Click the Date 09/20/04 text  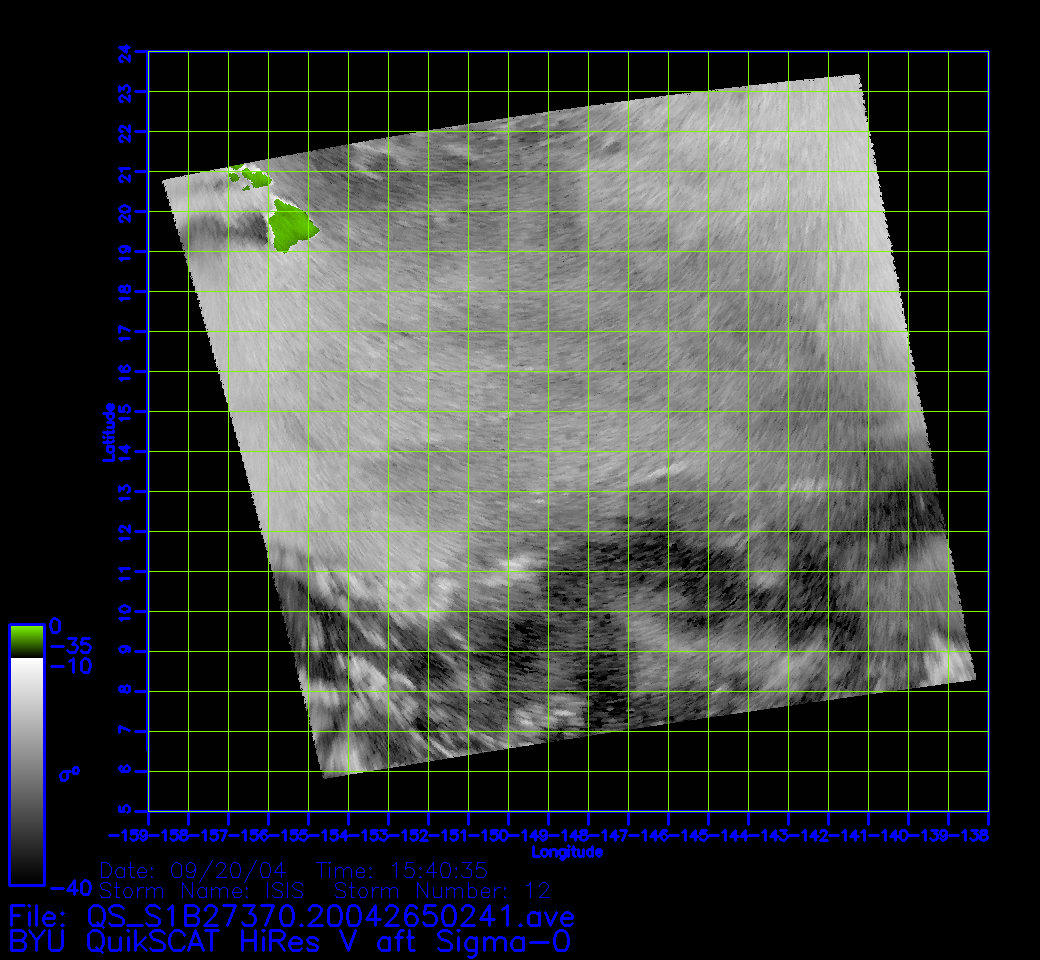200,870
